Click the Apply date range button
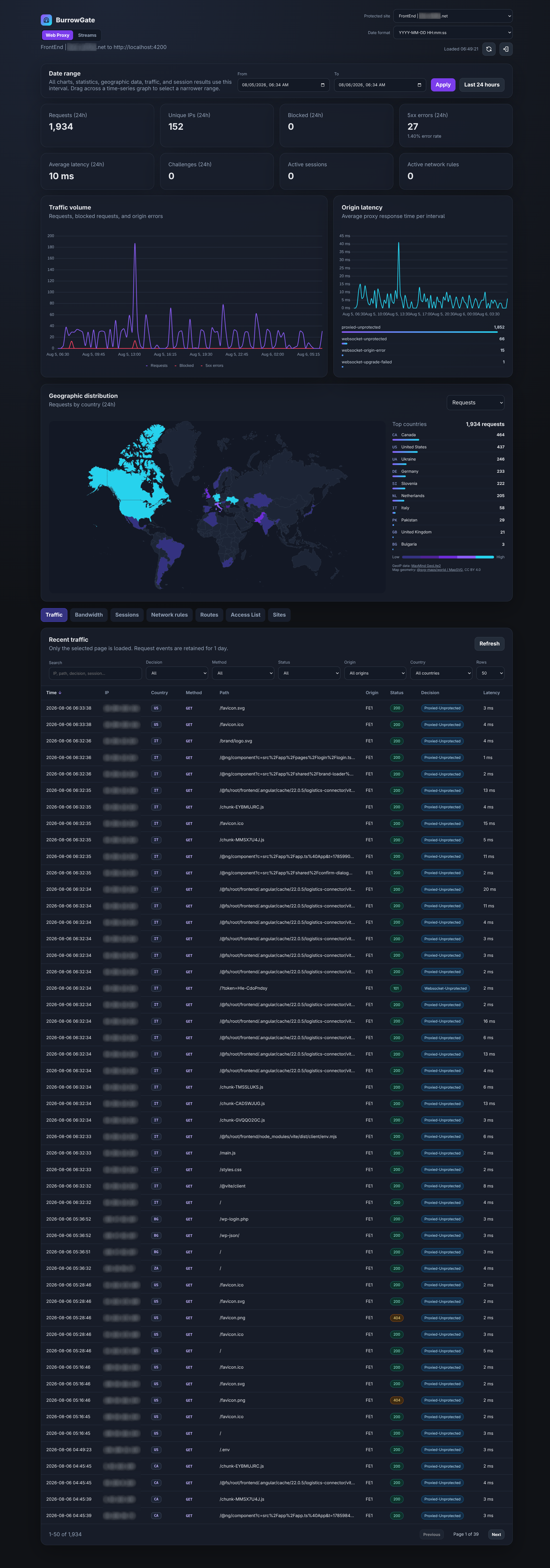The width and height of the screenshot is (550, 1568). [443, 85]
